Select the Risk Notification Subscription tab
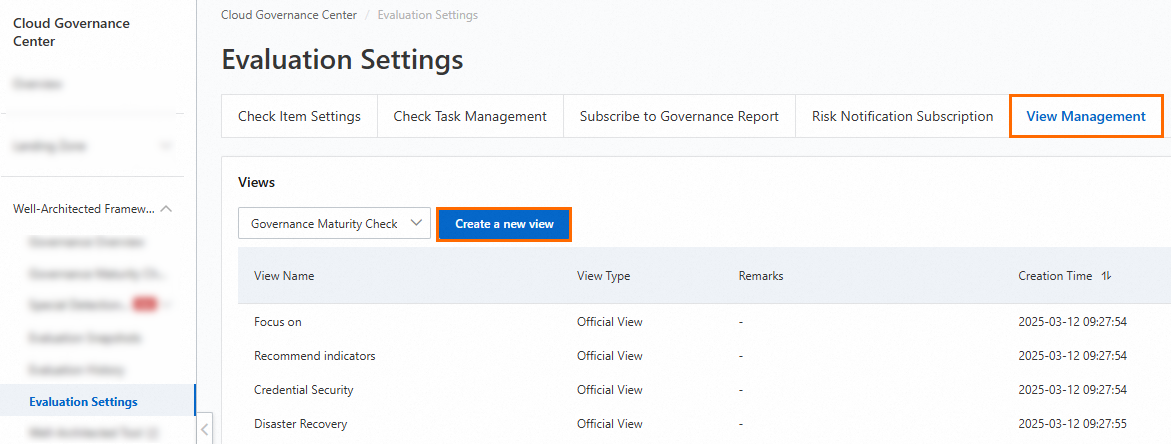The width and height of the screenshot is (1171, 444). 902,117
